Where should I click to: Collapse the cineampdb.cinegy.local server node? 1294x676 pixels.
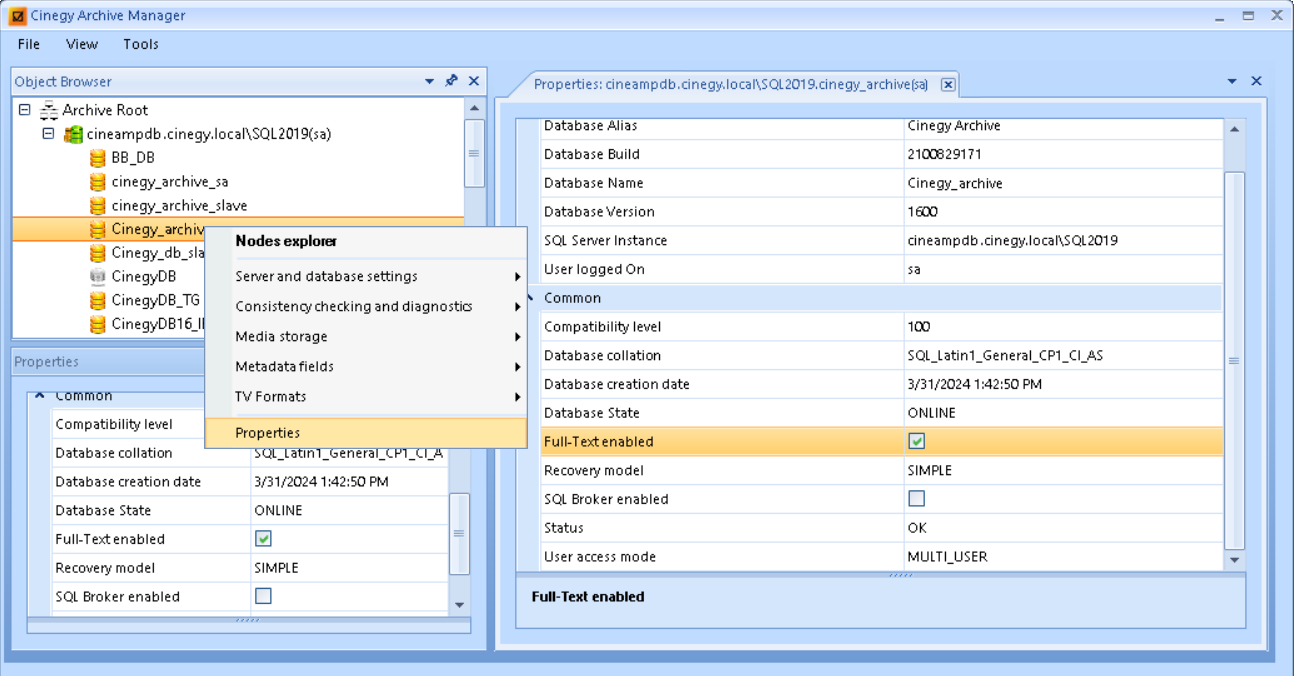pos(48,134)
